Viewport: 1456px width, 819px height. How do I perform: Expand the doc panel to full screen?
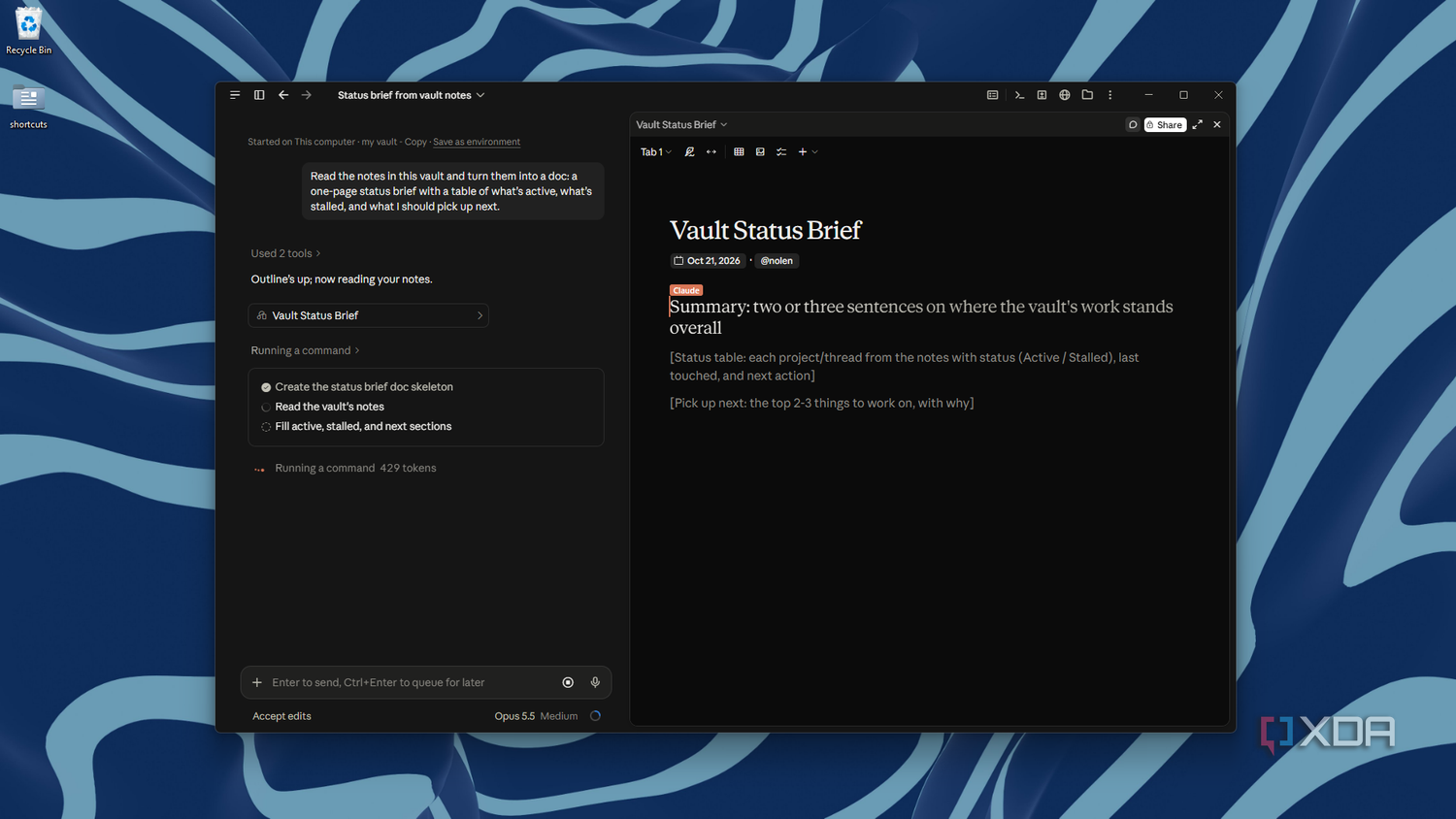tap(1198, 124)
